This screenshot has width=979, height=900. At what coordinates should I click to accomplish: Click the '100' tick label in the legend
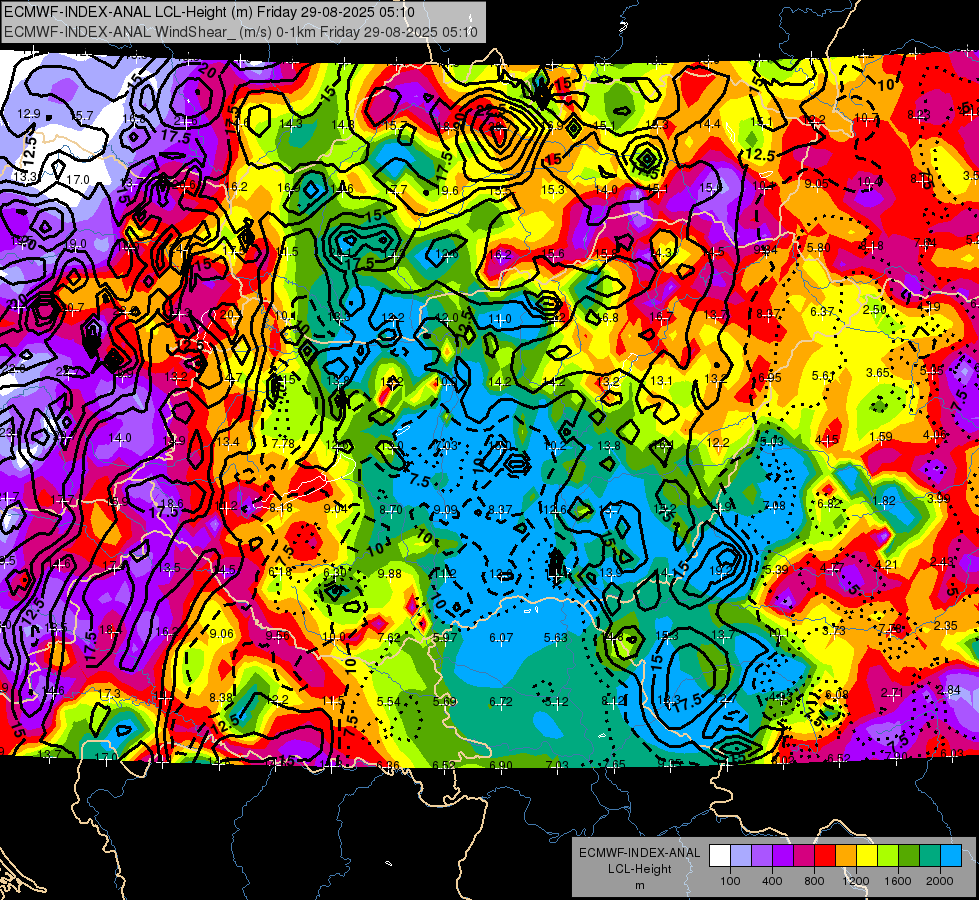730,881
